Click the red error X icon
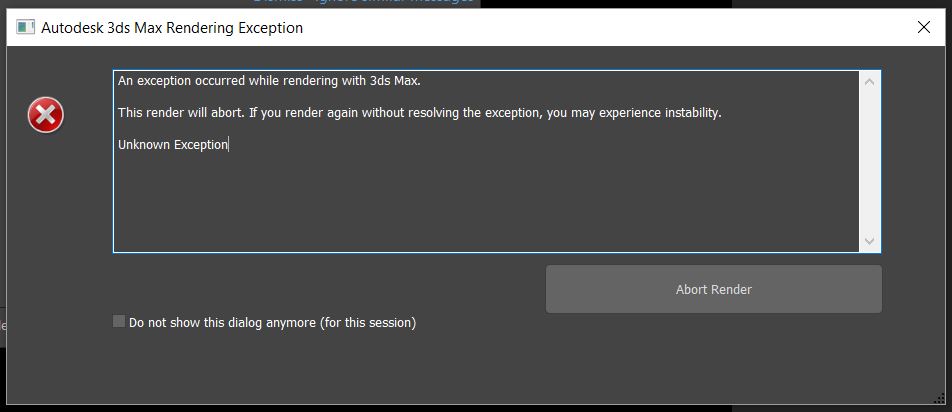The image size is (952, 412). (x=45, y=116)
